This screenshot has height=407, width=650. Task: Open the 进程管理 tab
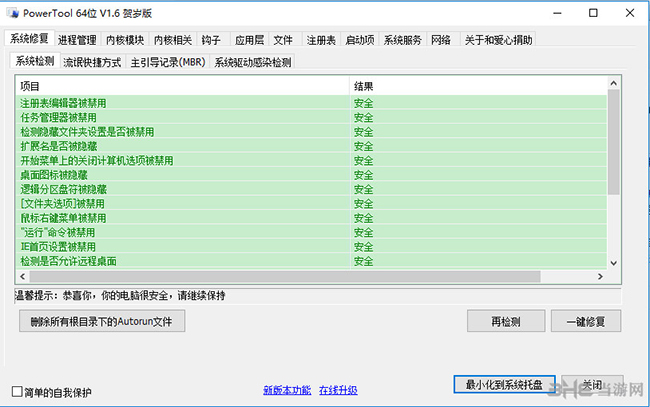77,40
